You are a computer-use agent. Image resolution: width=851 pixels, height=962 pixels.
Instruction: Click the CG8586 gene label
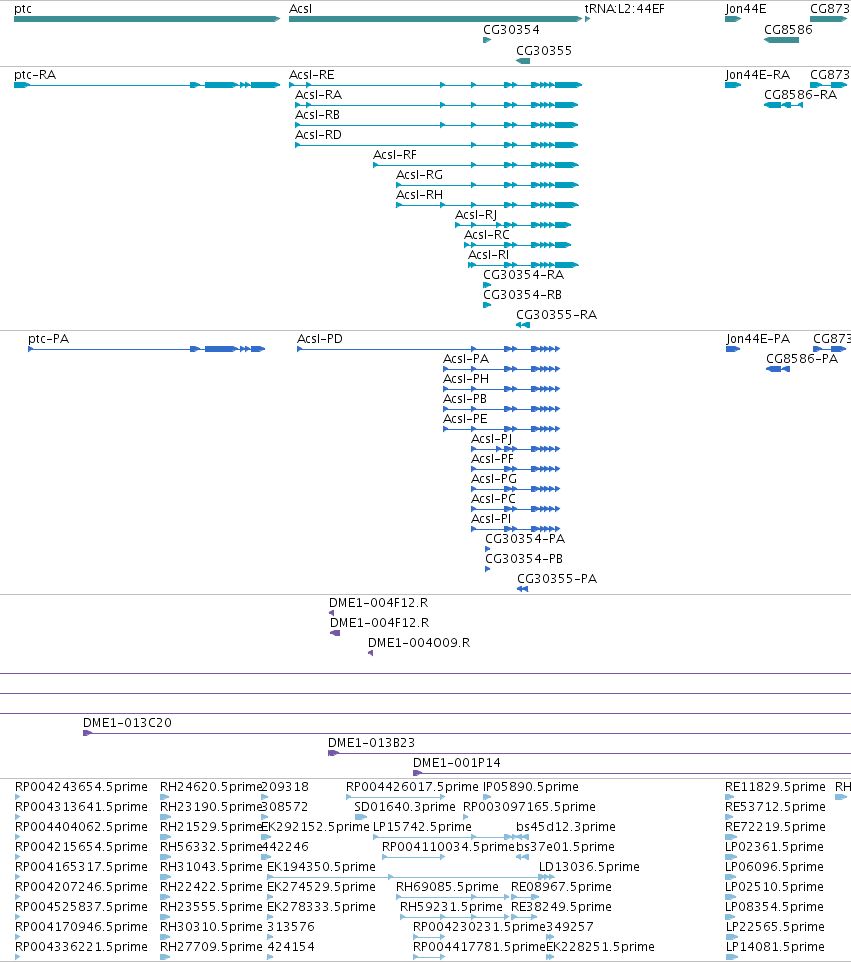788,30
